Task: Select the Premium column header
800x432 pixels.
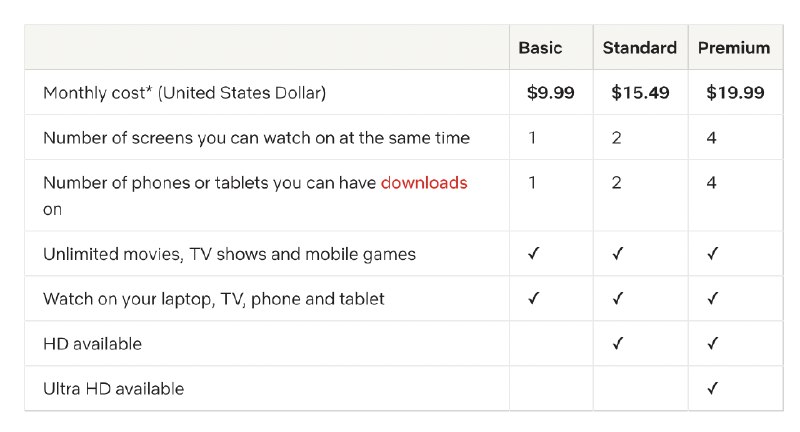Action: click(x=734, y=48)
